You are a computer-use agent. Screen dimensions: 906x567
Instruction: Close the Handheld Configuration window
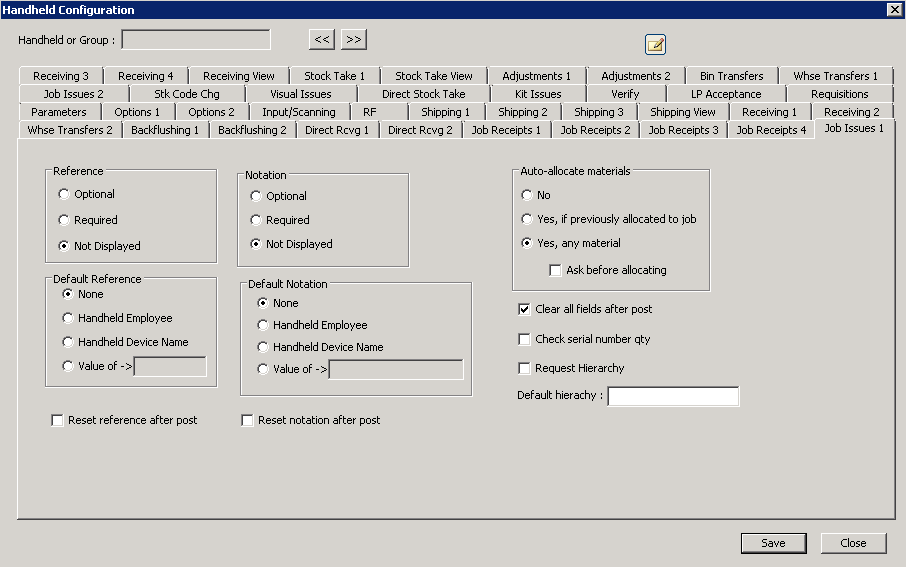(x=894, y=9)
